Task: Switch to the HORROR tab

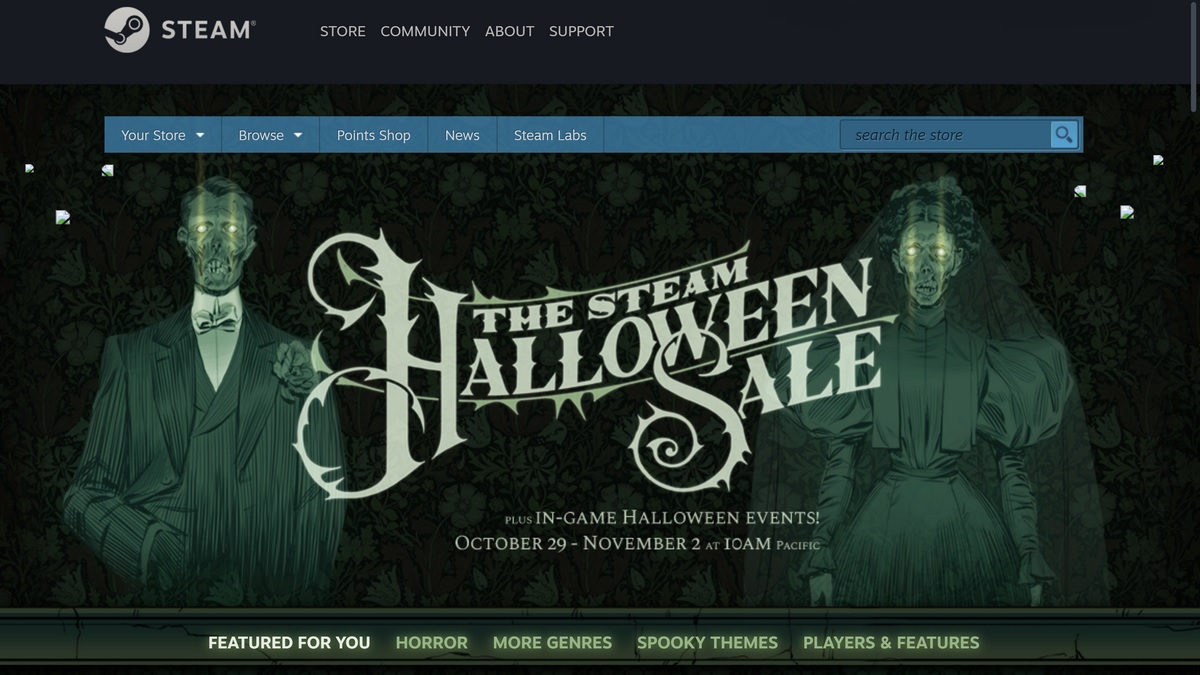Action: (x=432, y=643)
